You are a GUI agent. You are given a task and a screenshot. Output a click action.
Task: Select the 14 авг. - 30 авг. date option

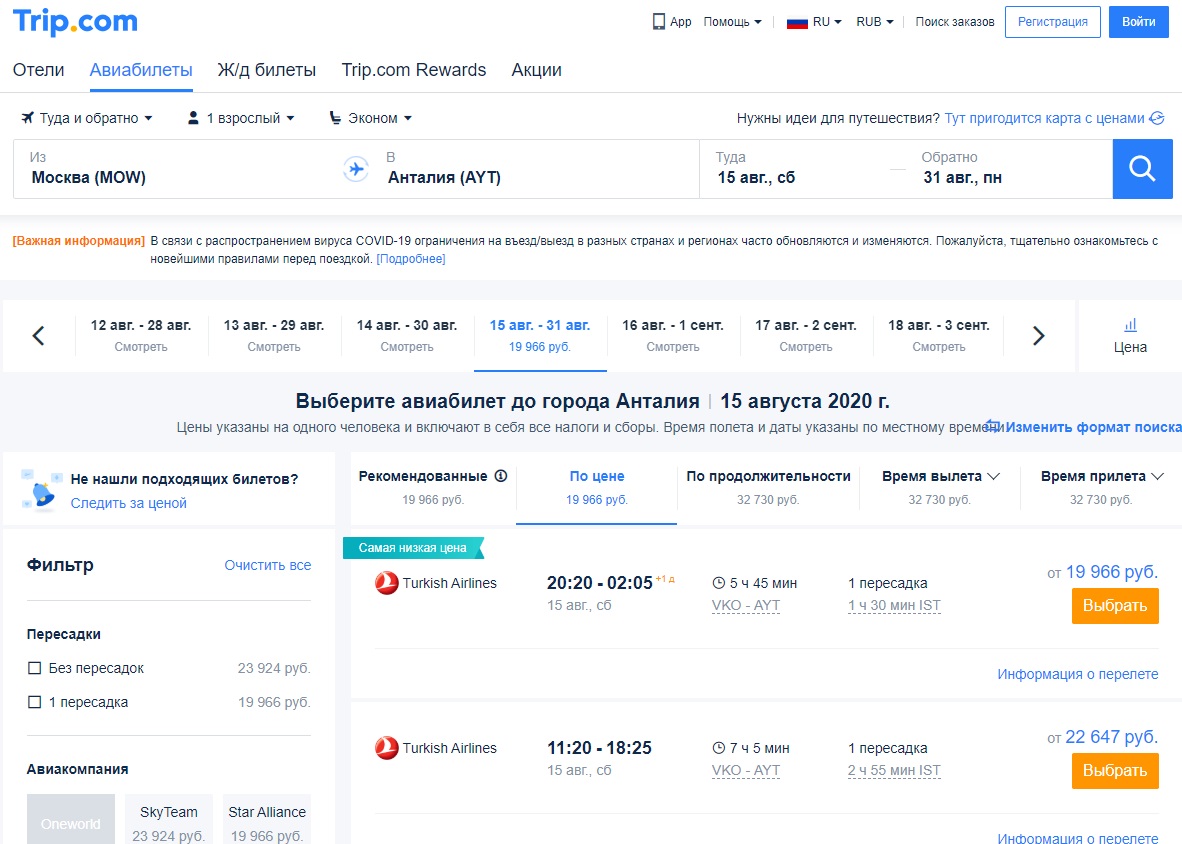(407, 335)
